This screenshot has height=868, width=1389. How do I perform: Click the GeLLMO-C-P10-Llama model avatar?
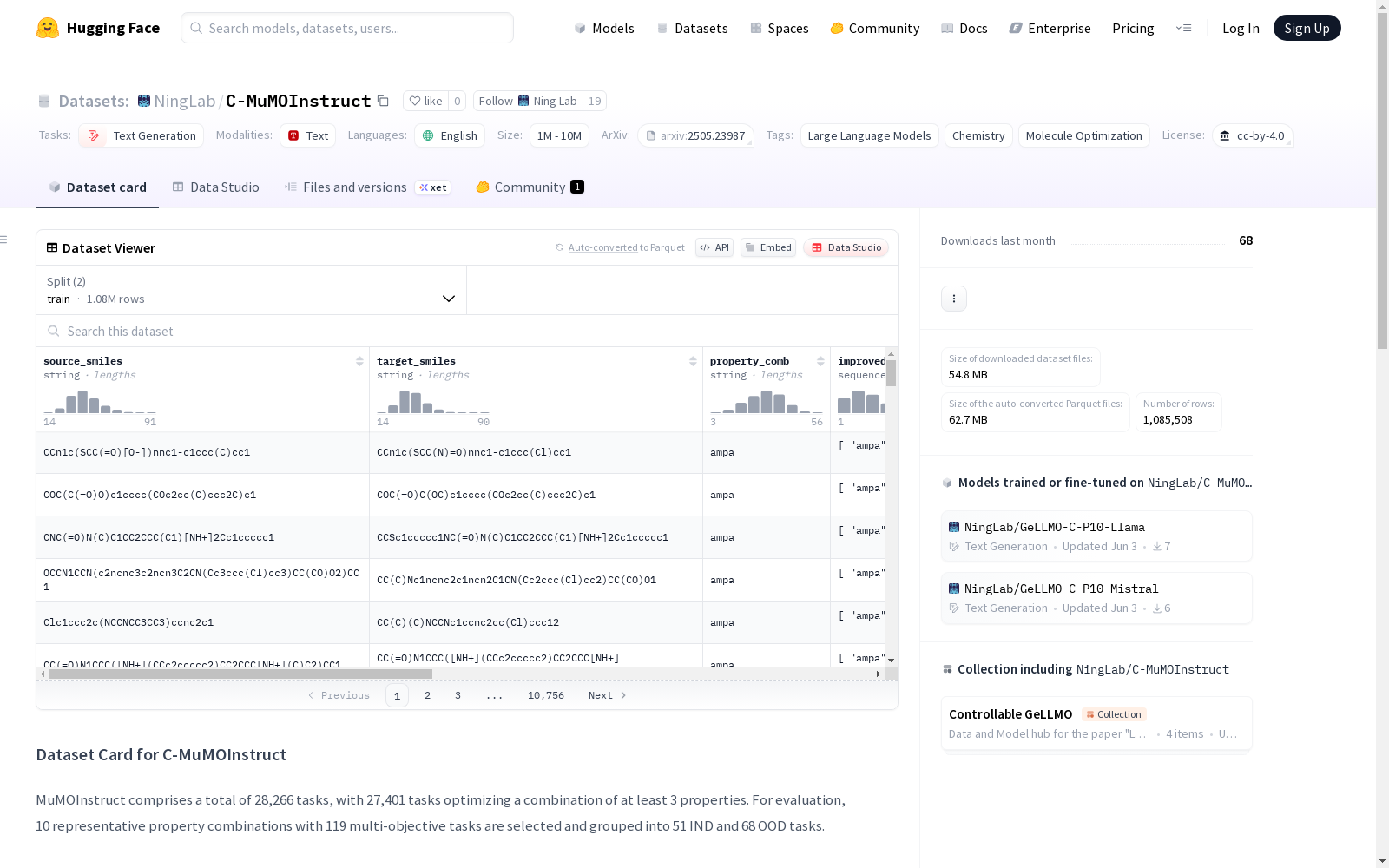pos(954,527)
